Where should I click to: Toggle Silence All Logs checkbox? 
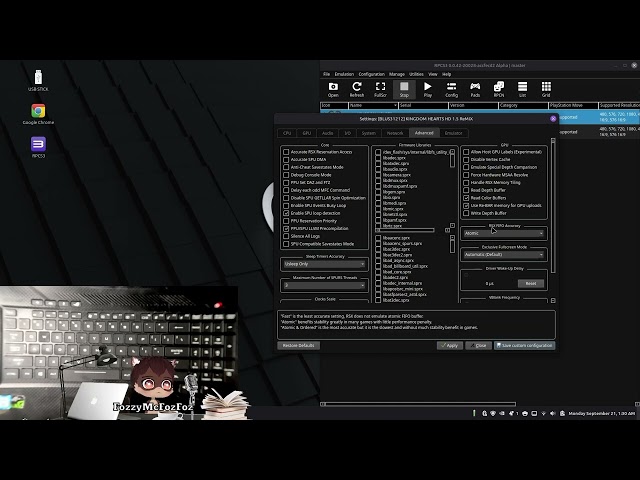(286, 236)
